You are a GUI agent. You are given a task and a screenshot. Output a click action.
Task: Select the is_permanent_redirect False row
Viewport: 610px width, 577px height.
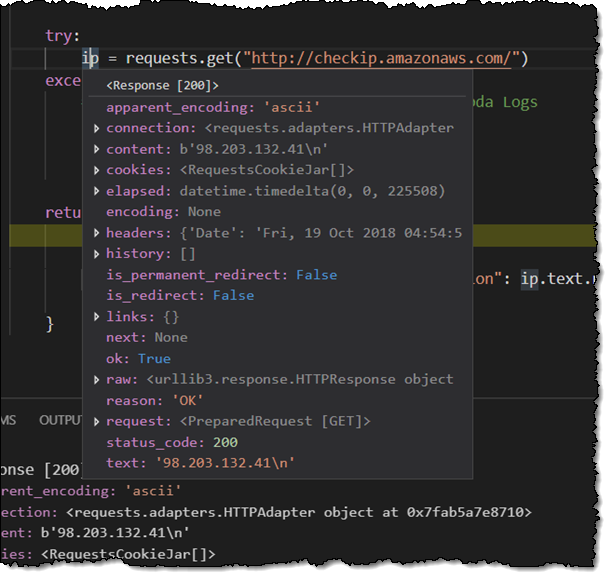(x=221, y=275)
